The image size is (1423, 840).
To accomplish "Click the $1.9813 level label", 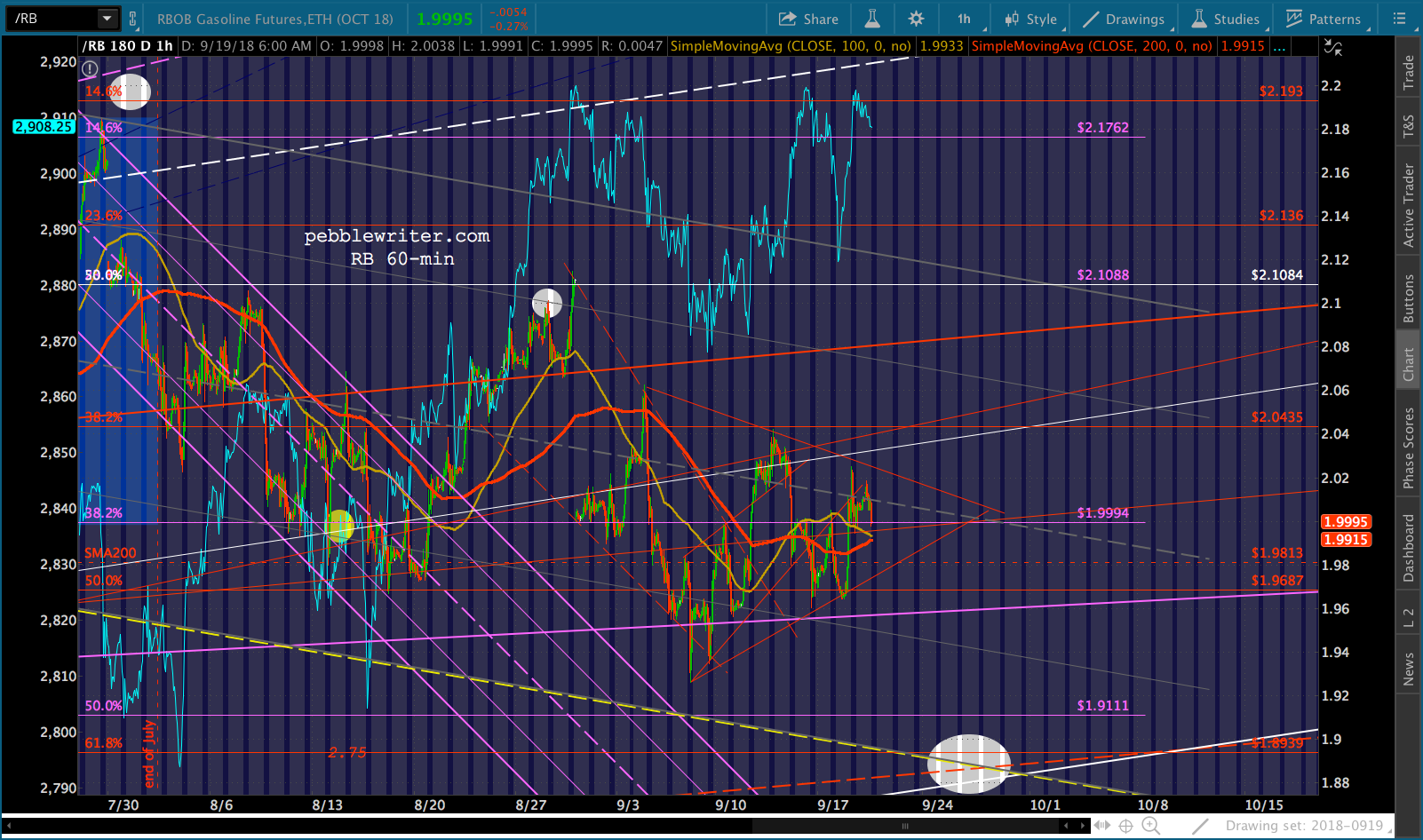I will [x=1276, y=553].
